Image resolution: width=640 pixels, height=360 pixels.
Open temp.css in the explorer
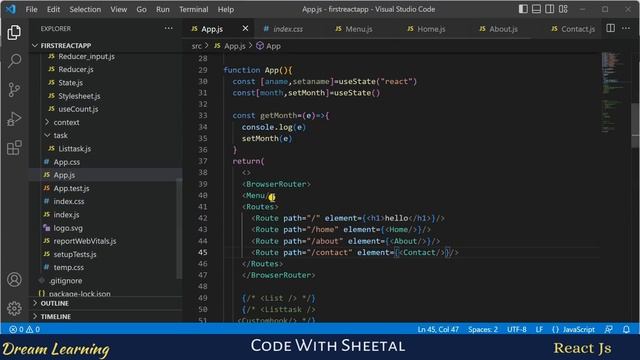[x=68, y=267]
